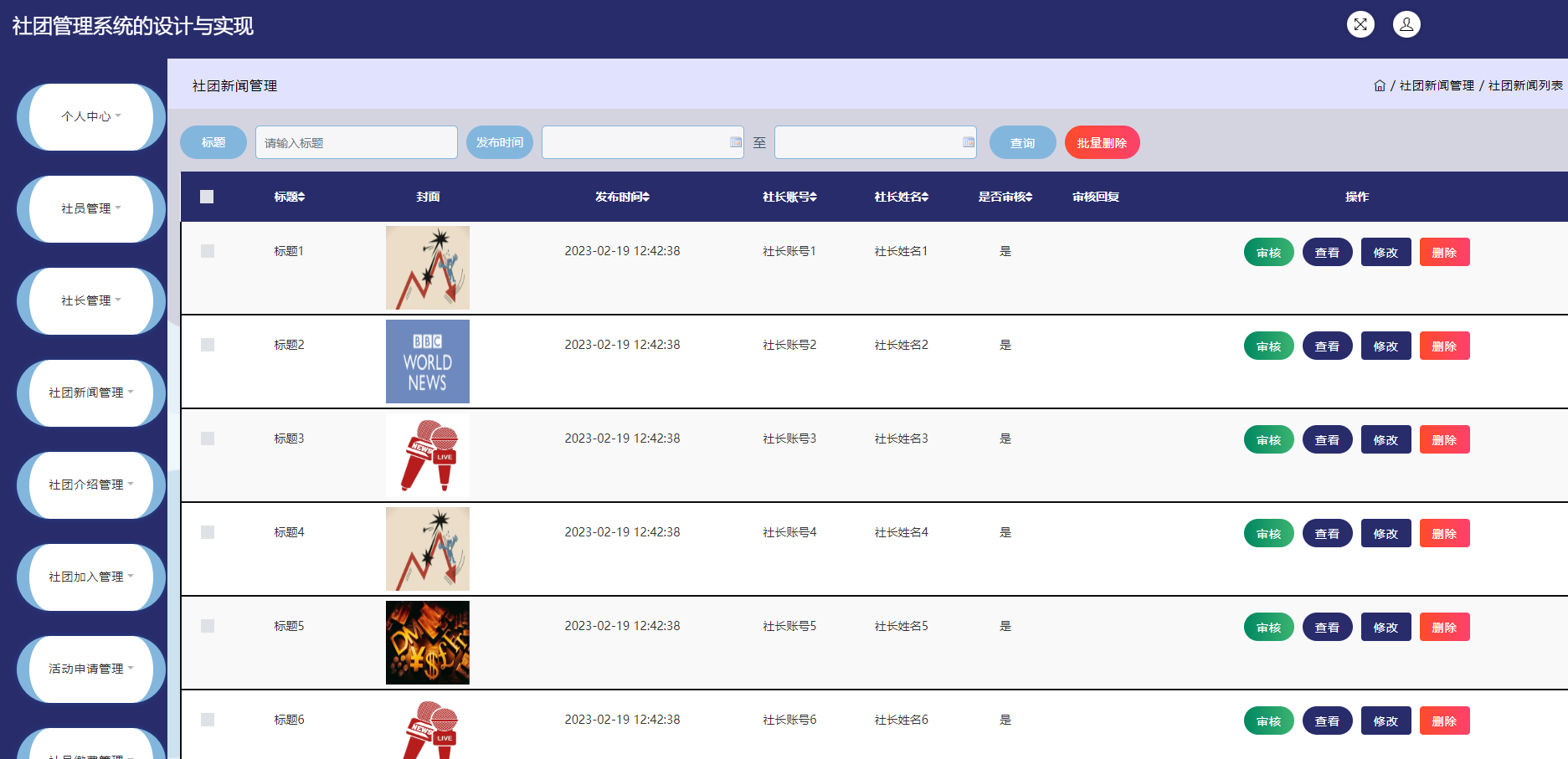Click the 批量删除 bulk delete button
The image size is (1568, 759).
[x=1103, y=142]
